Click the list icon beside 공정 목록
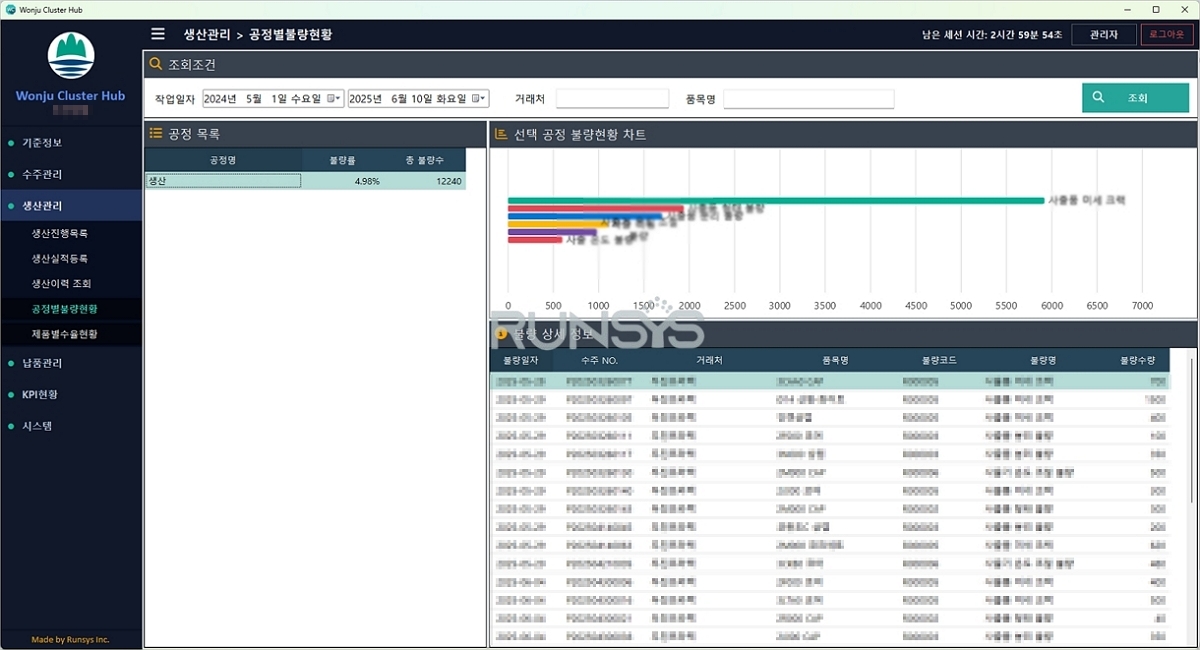The height and width of the screenshot is (650, 1200). [156, 133]
